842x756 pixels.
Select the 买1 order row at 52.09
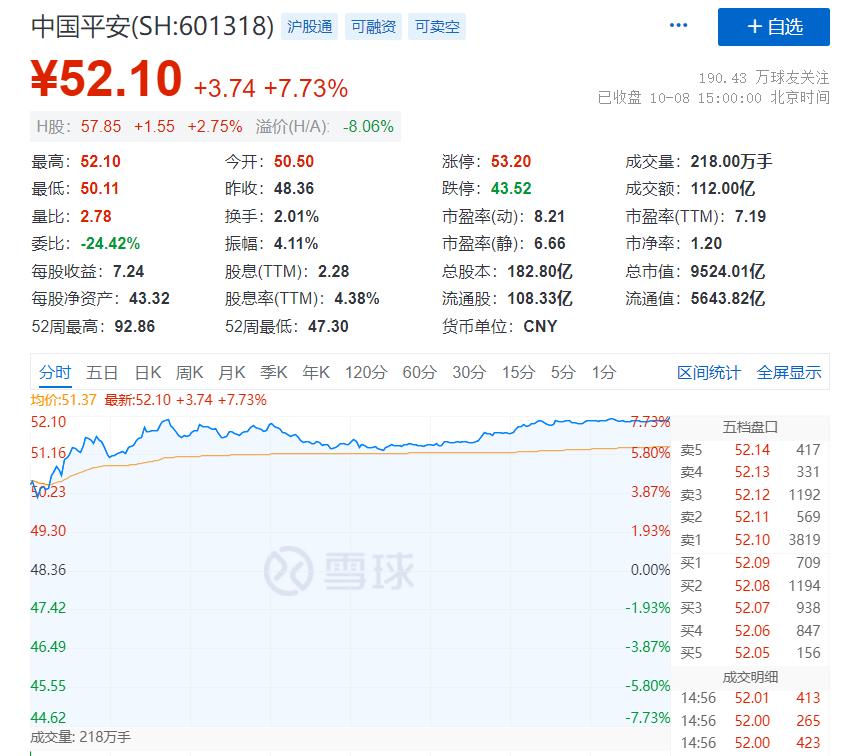[750, 563]
